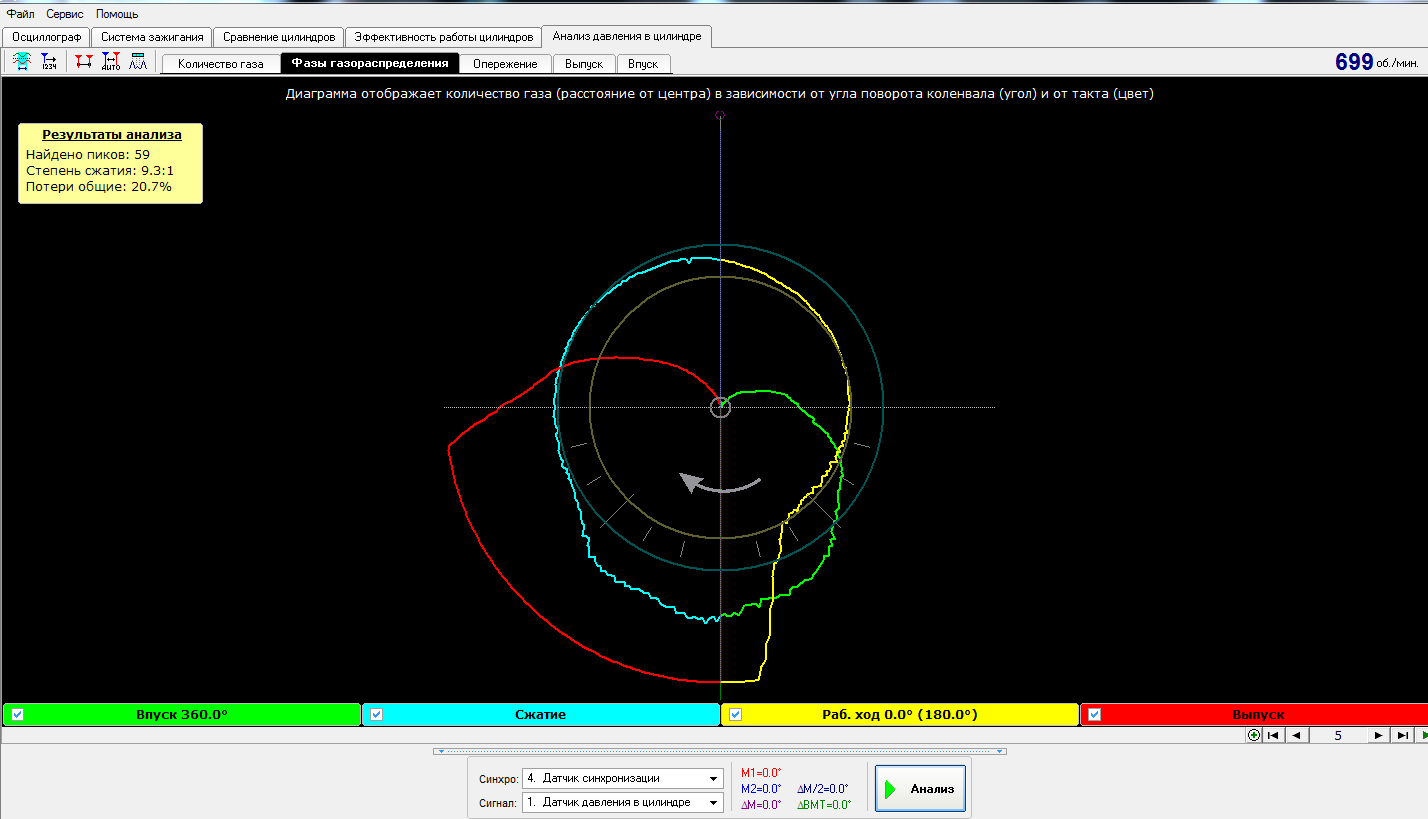Open the Эффективность работы цилиндров tab
Image resolution: width=1428 pixels, height=819 pixels.
click(444, 37)
